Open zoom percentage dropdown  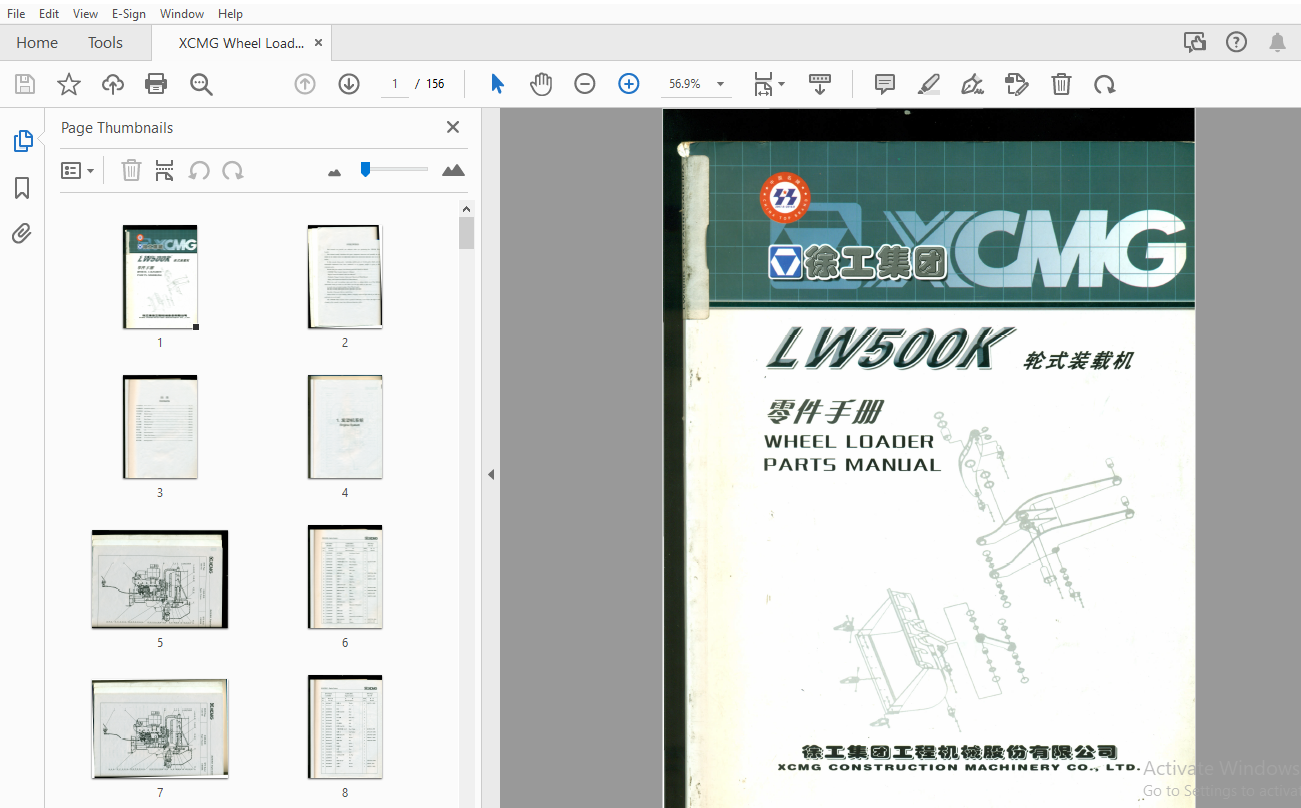[x=720, y=84]
